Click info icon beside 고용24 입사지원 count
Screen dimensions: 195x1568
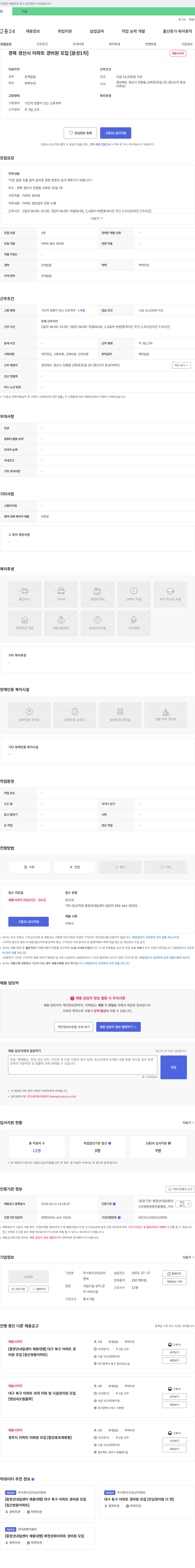coord(169,1143)
